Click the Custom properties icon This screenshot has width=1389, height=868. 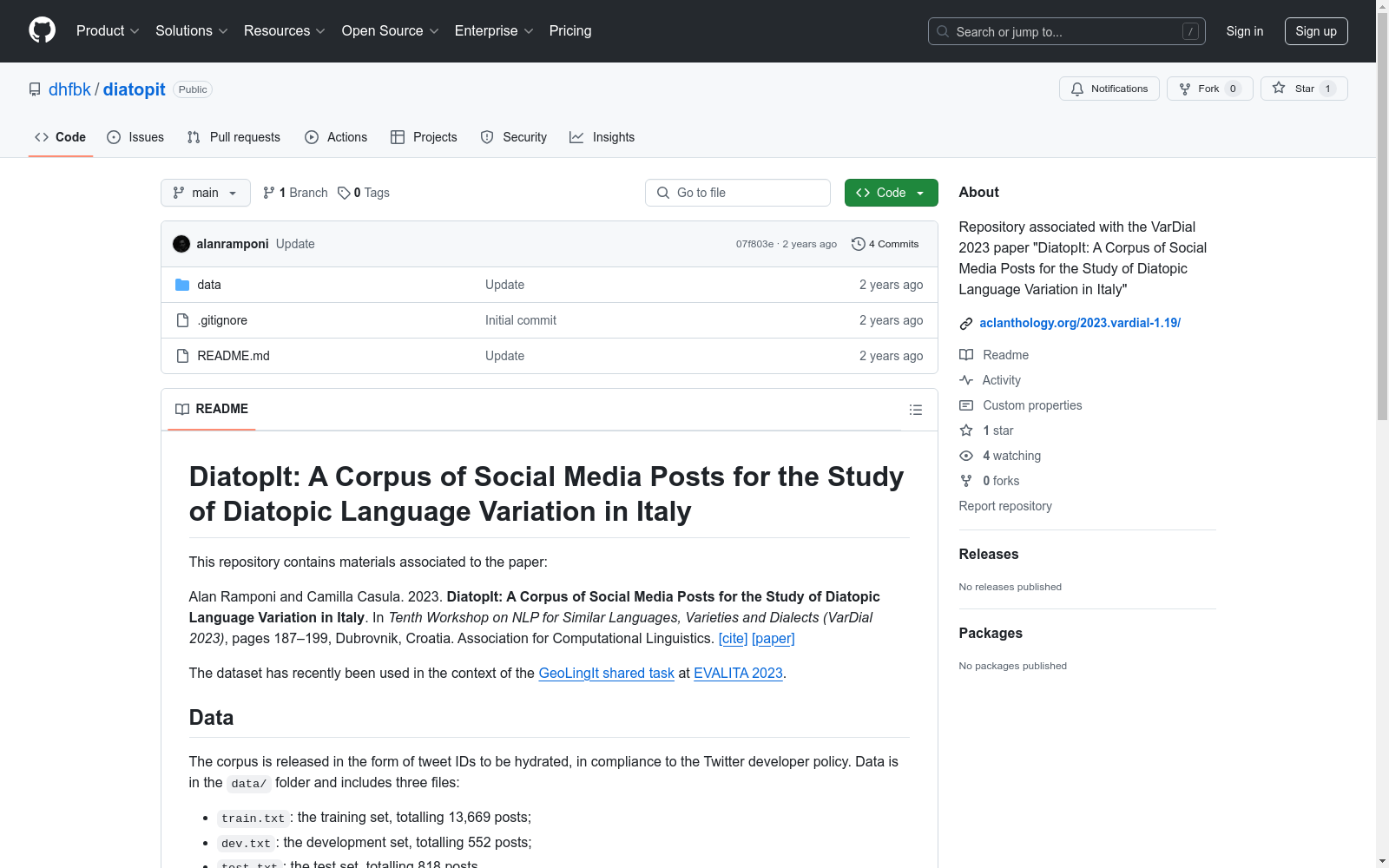point(966,405)
